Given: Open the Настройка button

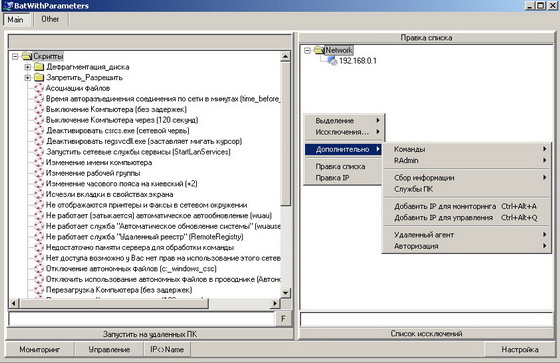Looking at the screenshot, I should 520,349.
